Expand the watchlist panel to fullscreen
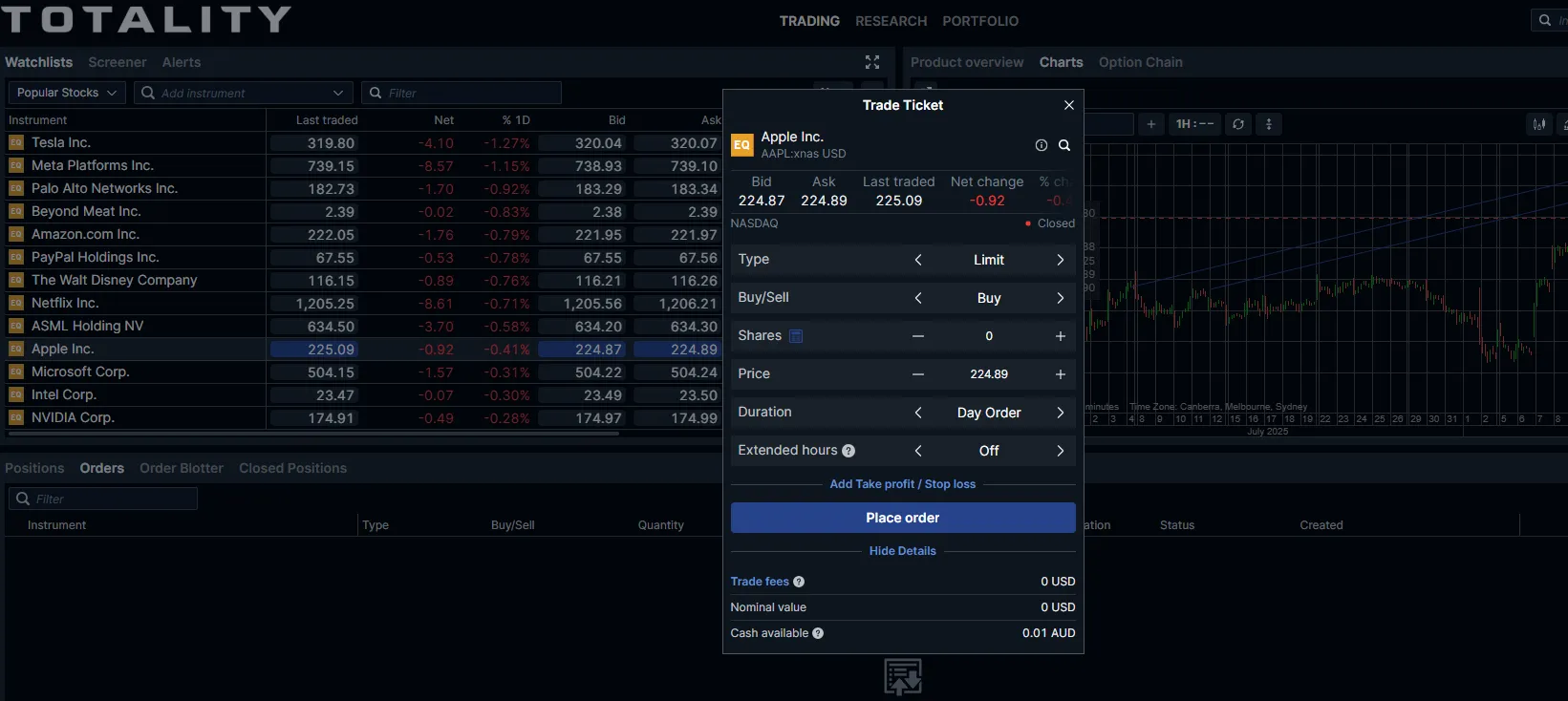 pyautogui.click(x=871, y=62)
